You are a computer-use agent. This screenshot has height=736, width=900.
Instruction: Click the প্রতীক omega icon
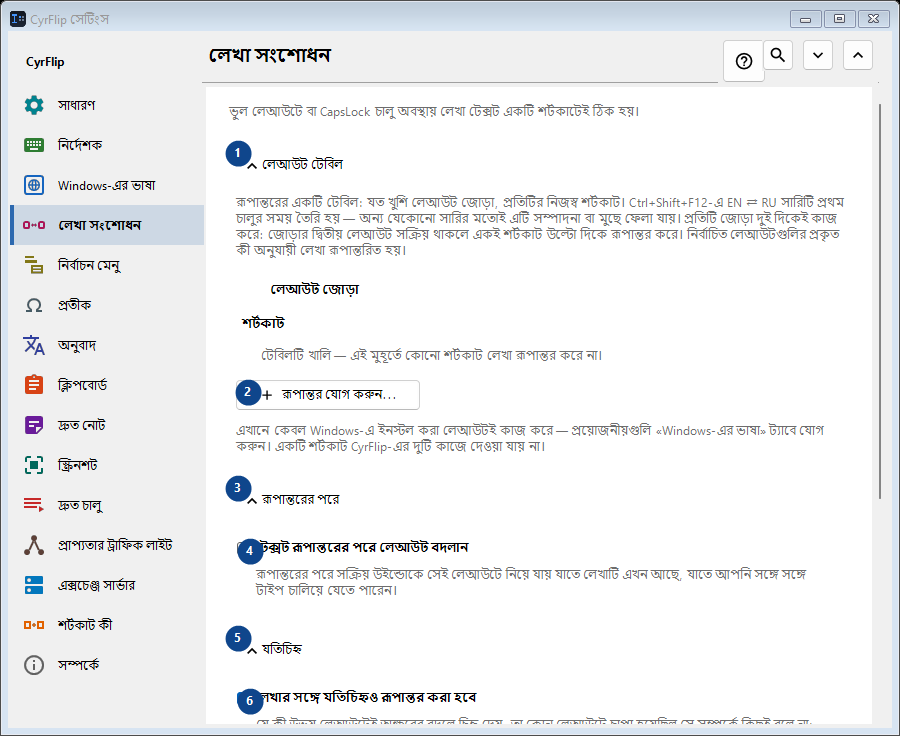(34, 305)
